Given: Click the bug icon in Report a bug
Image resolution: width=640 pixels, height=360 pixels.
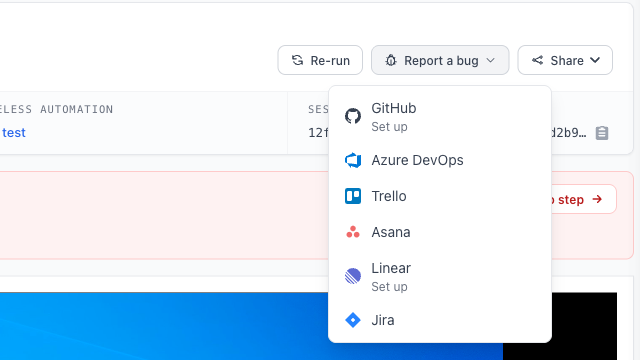Looking at the screenshot, I should pos(391,60).
